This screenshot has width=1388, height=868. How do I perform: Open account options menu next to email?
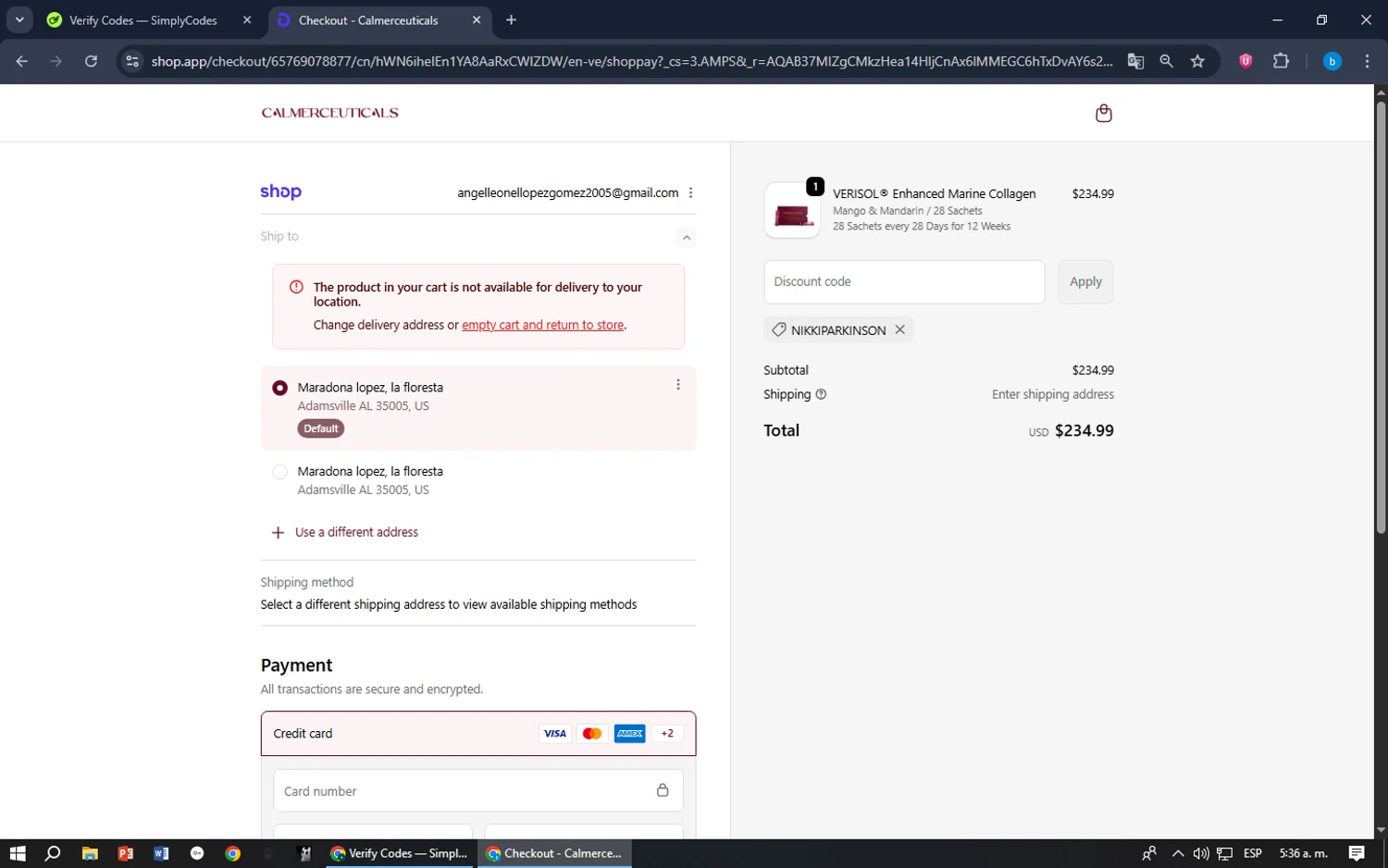pyautogui.click(x=690, y=192)
